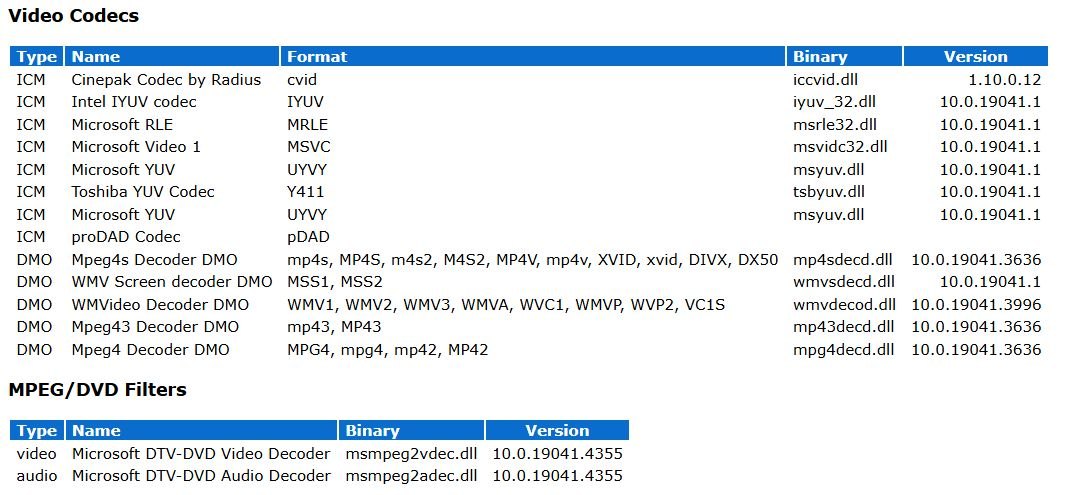Click the Video Codecs section heading

(73, 16)
